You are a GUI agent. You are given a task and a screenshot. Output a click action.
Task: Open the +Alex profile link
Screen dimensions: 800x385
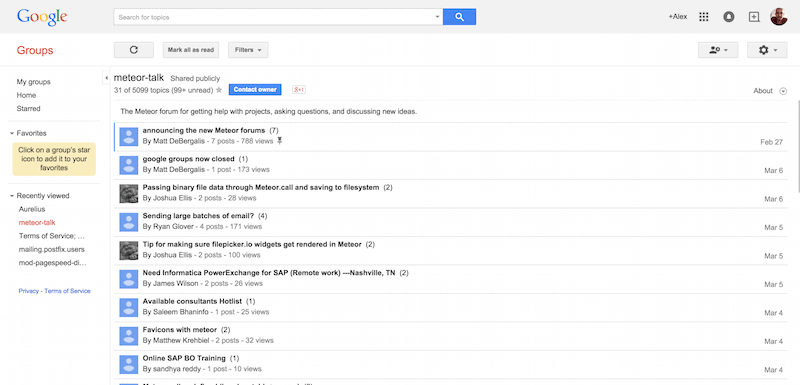pyautogui.click(x=678, y=17)
